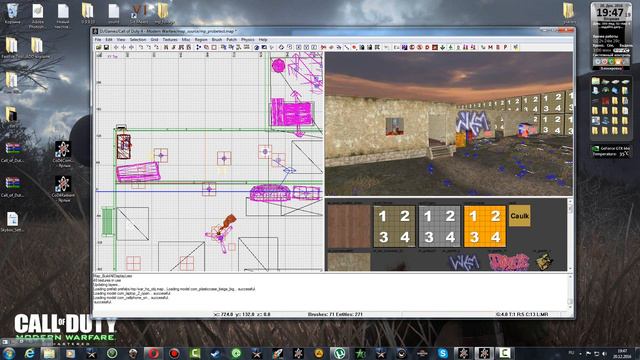The image size is (640, 360).
Task: Open the View menu
Action: click(121, 40)
